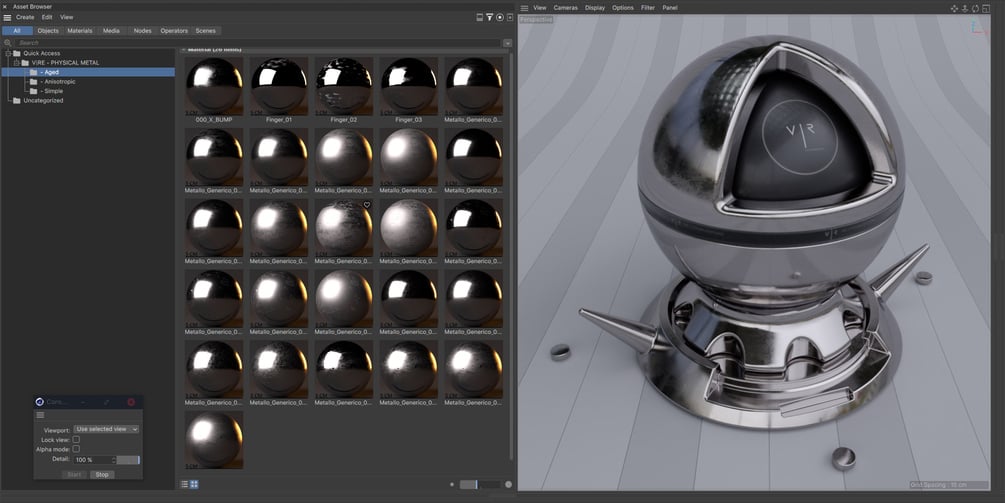This screenshot has height=503, width=1005.
Task: Switch asset view to grid mode
Action: click(194, 484)
